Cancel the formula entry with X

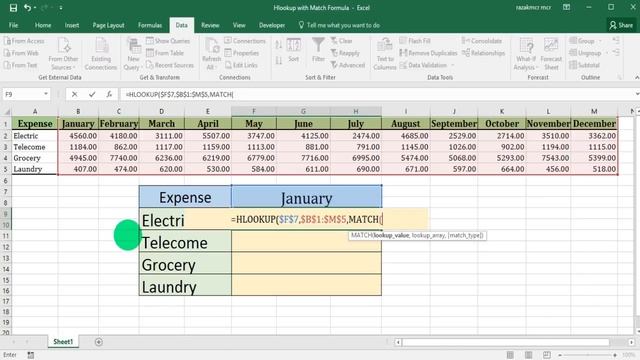pyautogui.click(x=74, y=94)
